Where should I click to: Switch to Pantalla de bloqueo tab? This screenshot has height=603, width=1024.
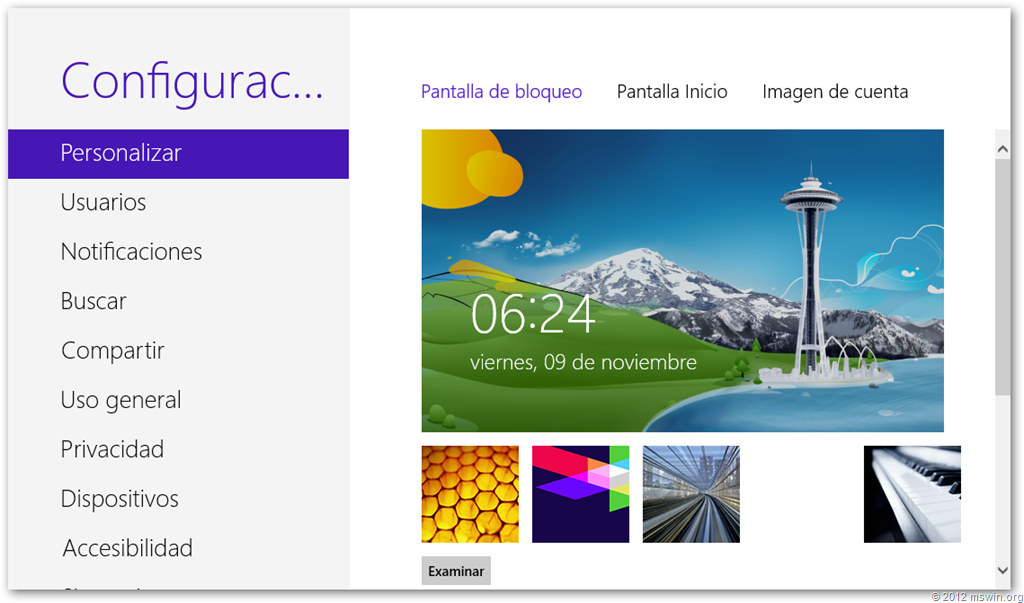coord(501,92)
